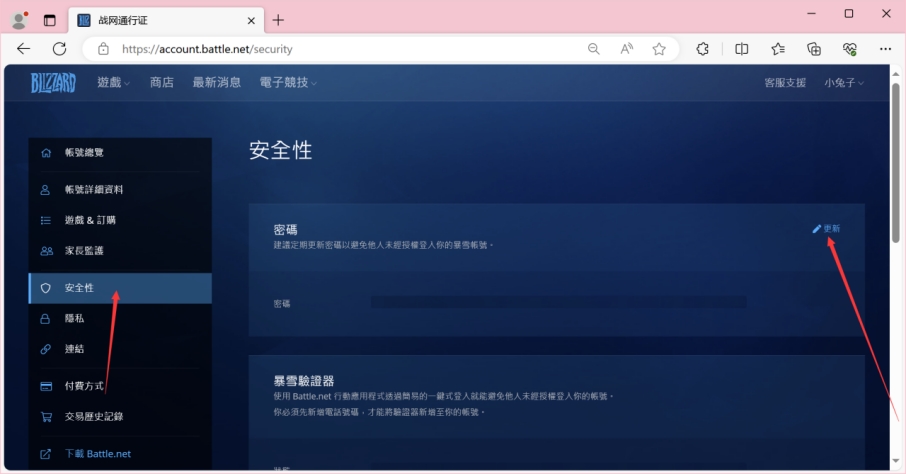The width and height of the screenshot is (906, 474).
Task: Open tab actions menu icon
Action: (x=50, y=20)
